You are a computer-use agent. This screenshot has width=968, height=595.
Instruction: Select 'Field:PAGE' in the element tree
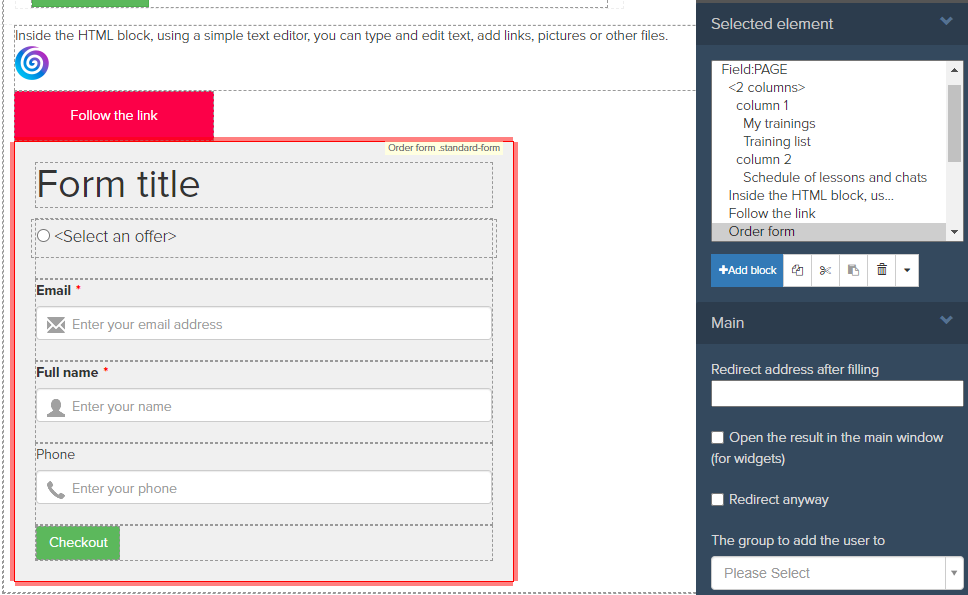[x=754, y=70]
